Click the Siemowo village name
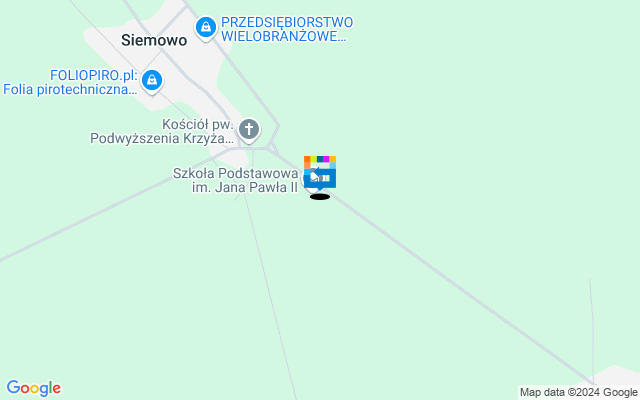This screenshot has width=640, height=400. pyautogui.click(x=154, y=40)
